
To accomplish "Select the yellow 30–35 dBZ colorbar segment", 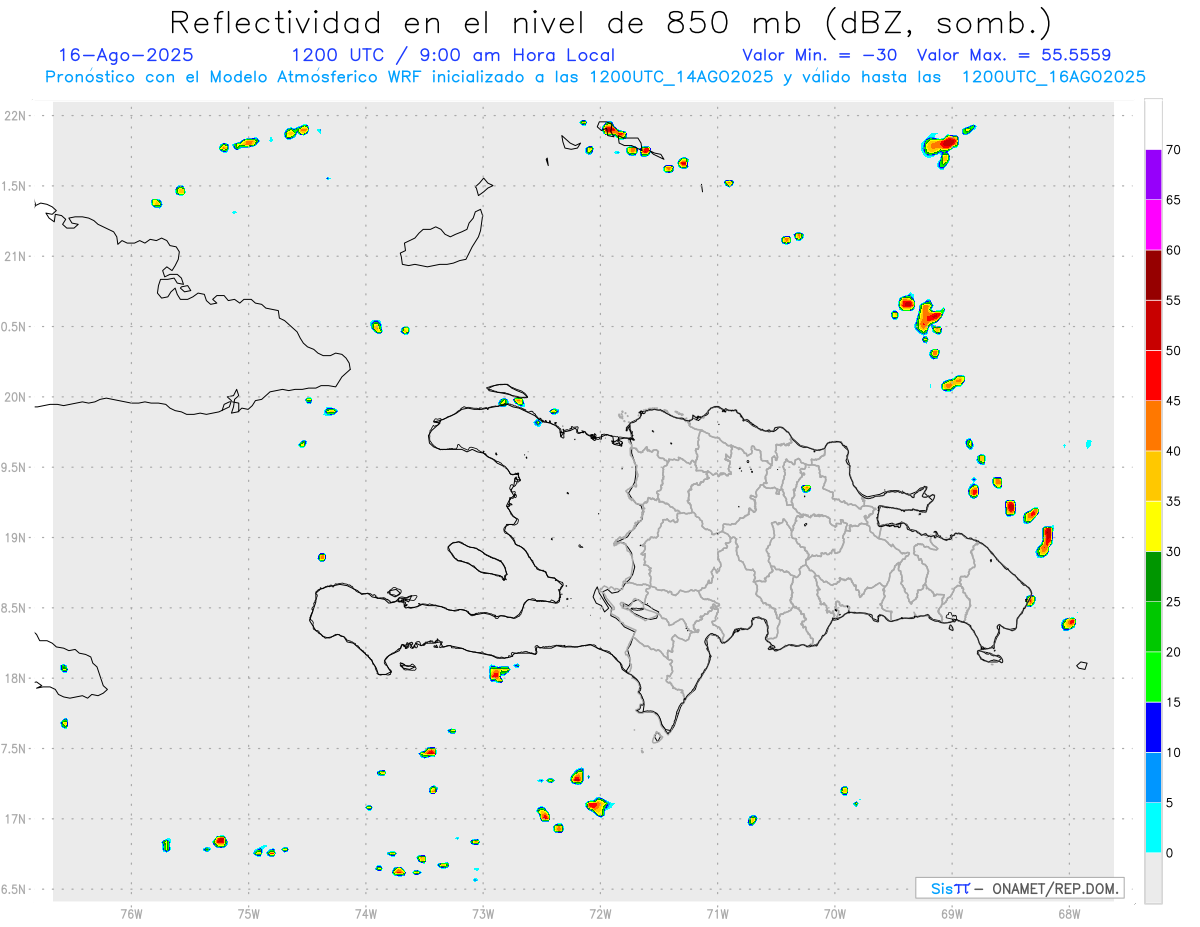I will click(x=1153, y=526).
